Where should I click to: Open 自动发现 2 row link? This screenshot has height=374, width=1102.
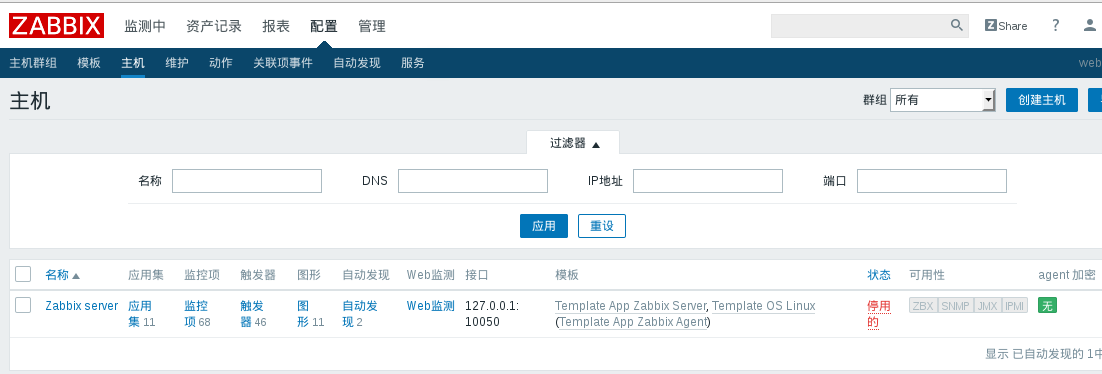(x=360, y=314)
